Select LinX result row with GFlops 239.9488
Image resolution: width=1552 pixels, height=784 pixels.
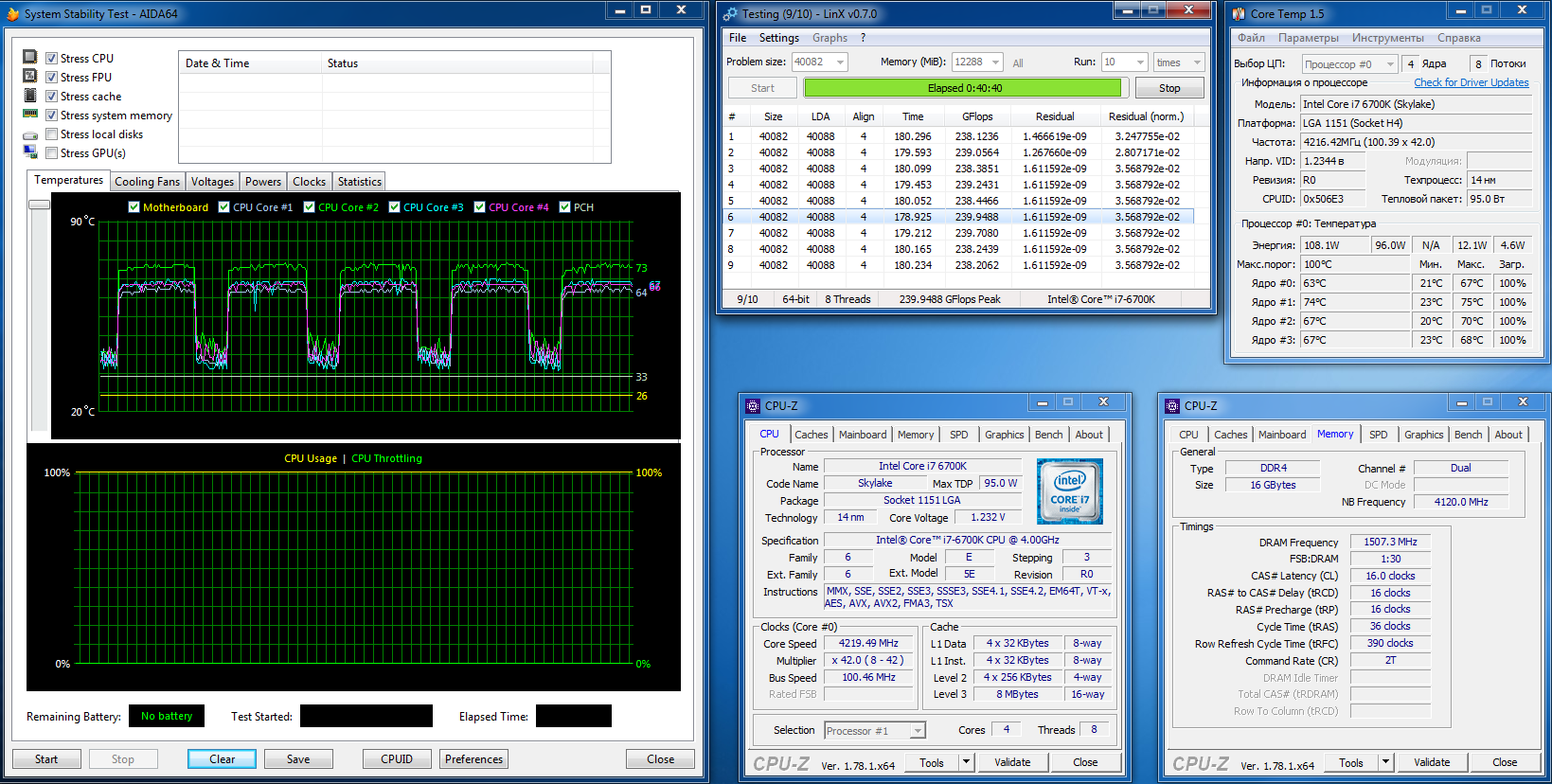958,217
